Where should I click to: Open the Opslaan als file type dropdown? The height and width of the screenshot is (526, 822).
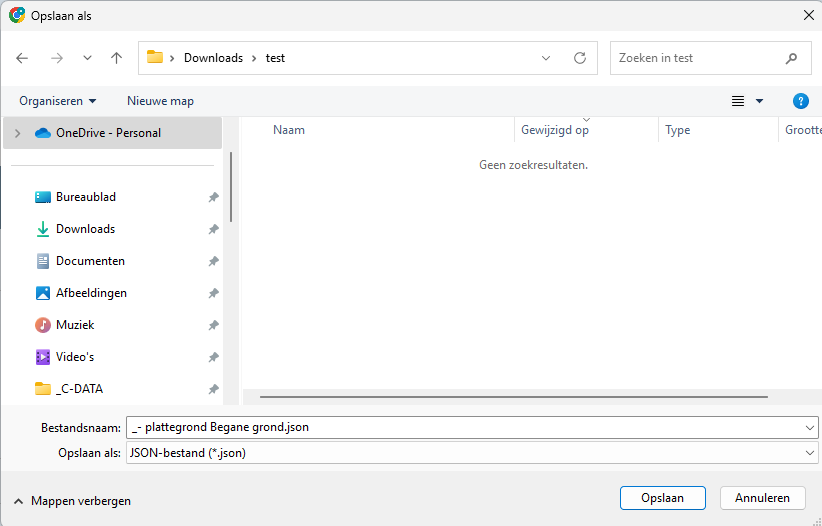[x=470, y=453]
